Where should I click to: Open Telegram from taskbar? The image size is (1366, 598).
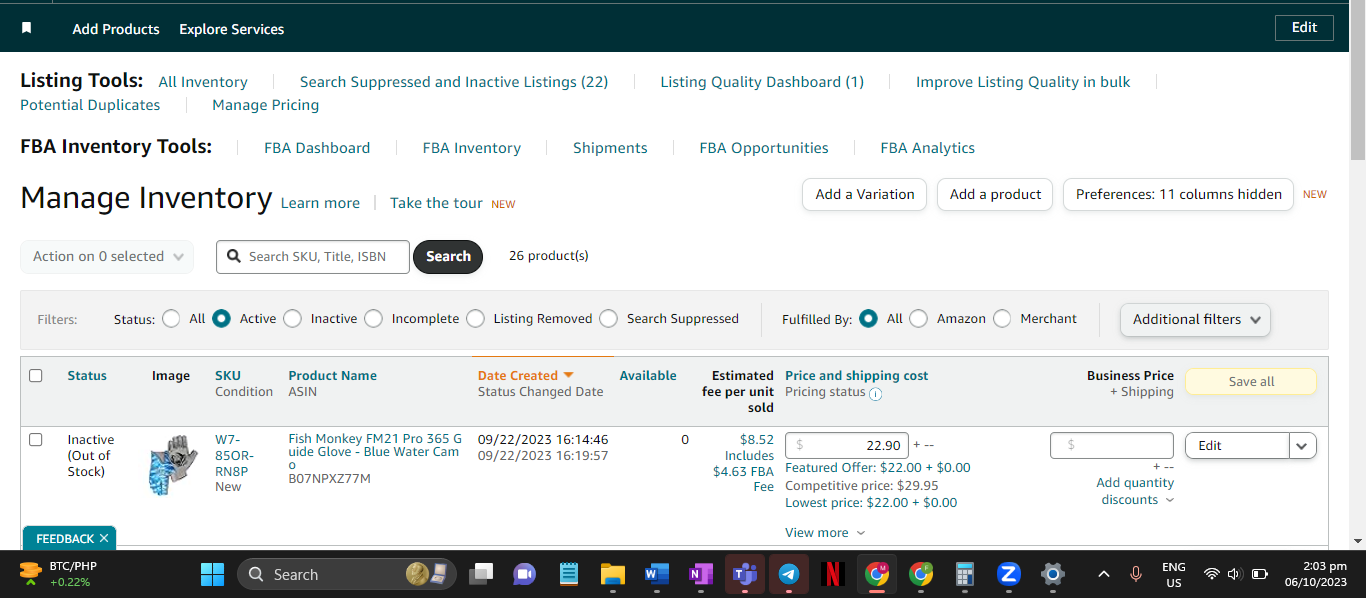pyautogui.click(x=789, y=574)
